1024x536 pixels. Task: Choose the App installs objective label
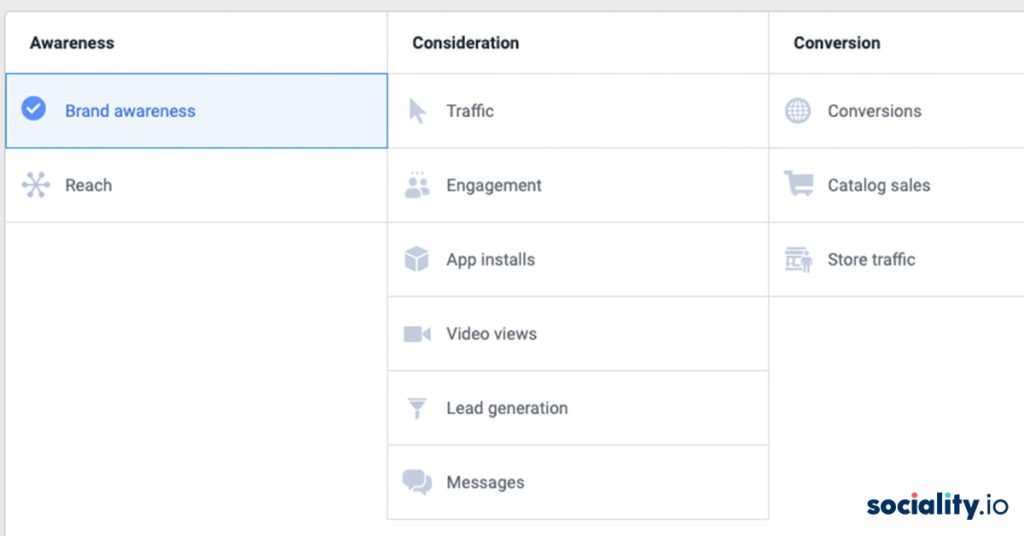[x=490, y=260]
